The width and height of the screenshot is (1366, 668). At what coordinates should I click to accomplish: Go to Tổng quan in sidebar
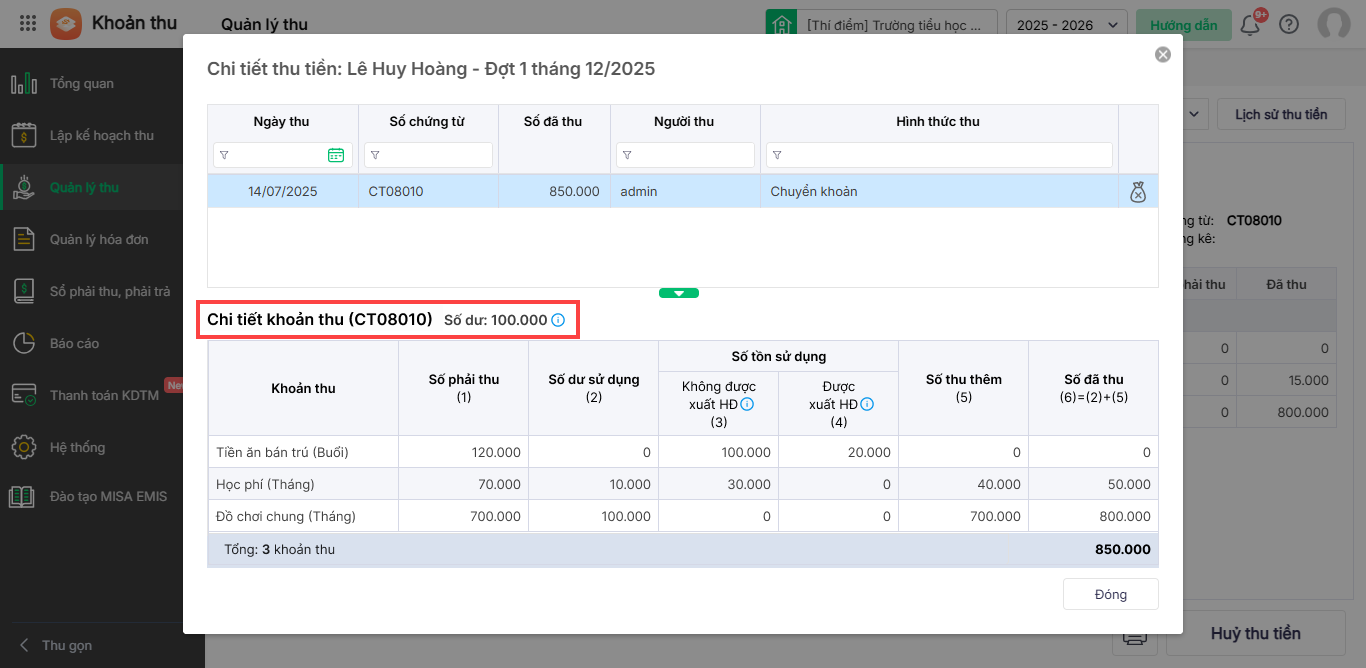click(x=82, y=84)
